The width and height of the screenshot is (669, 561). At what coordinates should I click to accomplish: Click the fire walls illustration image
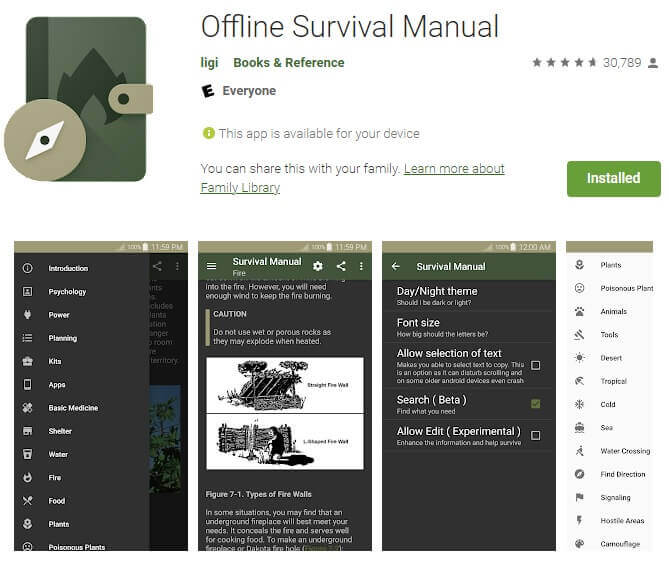click(285, 413)
